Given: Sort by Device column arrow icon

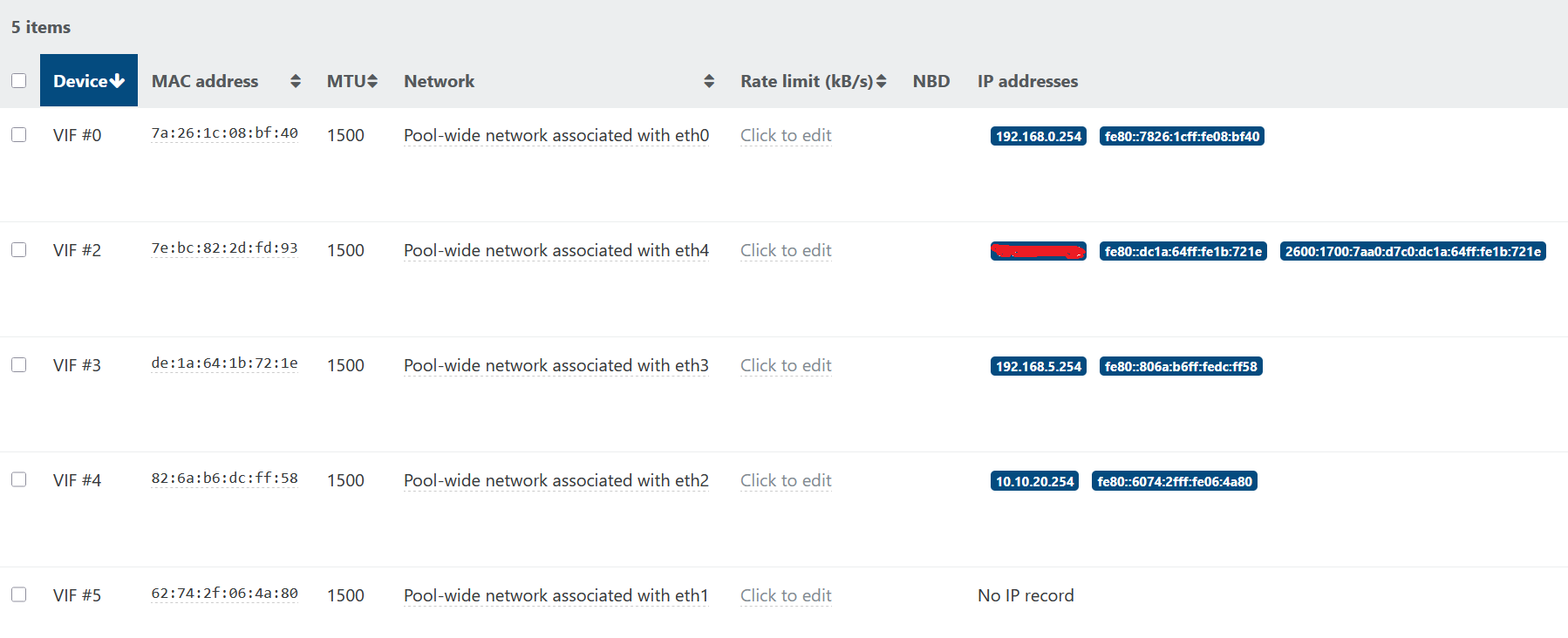Looking at the screenshot, I should (x=117, y=81).
